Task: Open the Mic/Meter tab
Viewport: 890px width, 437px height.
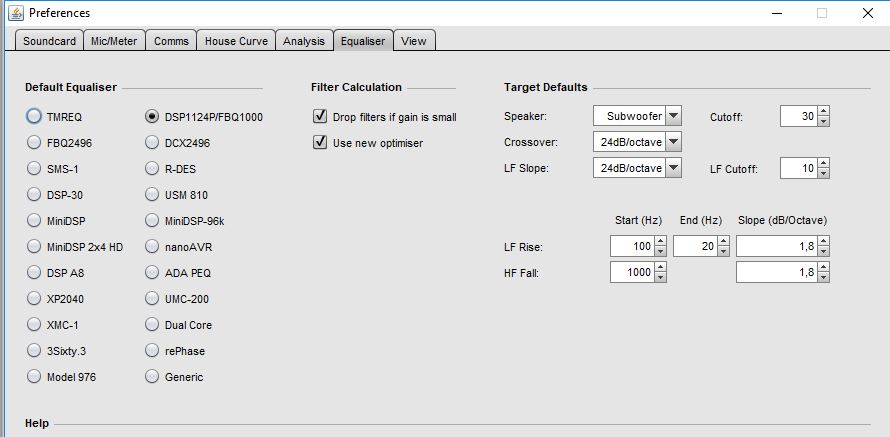Action: point(114,41)
